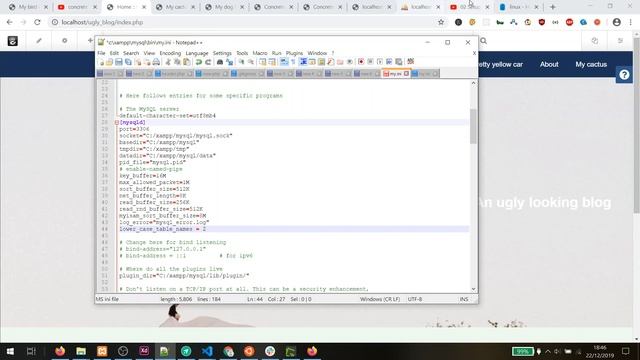The image size is (640, 360).
Task: Click the Print icon in Notepad++ toolbar
Action: 156,62
